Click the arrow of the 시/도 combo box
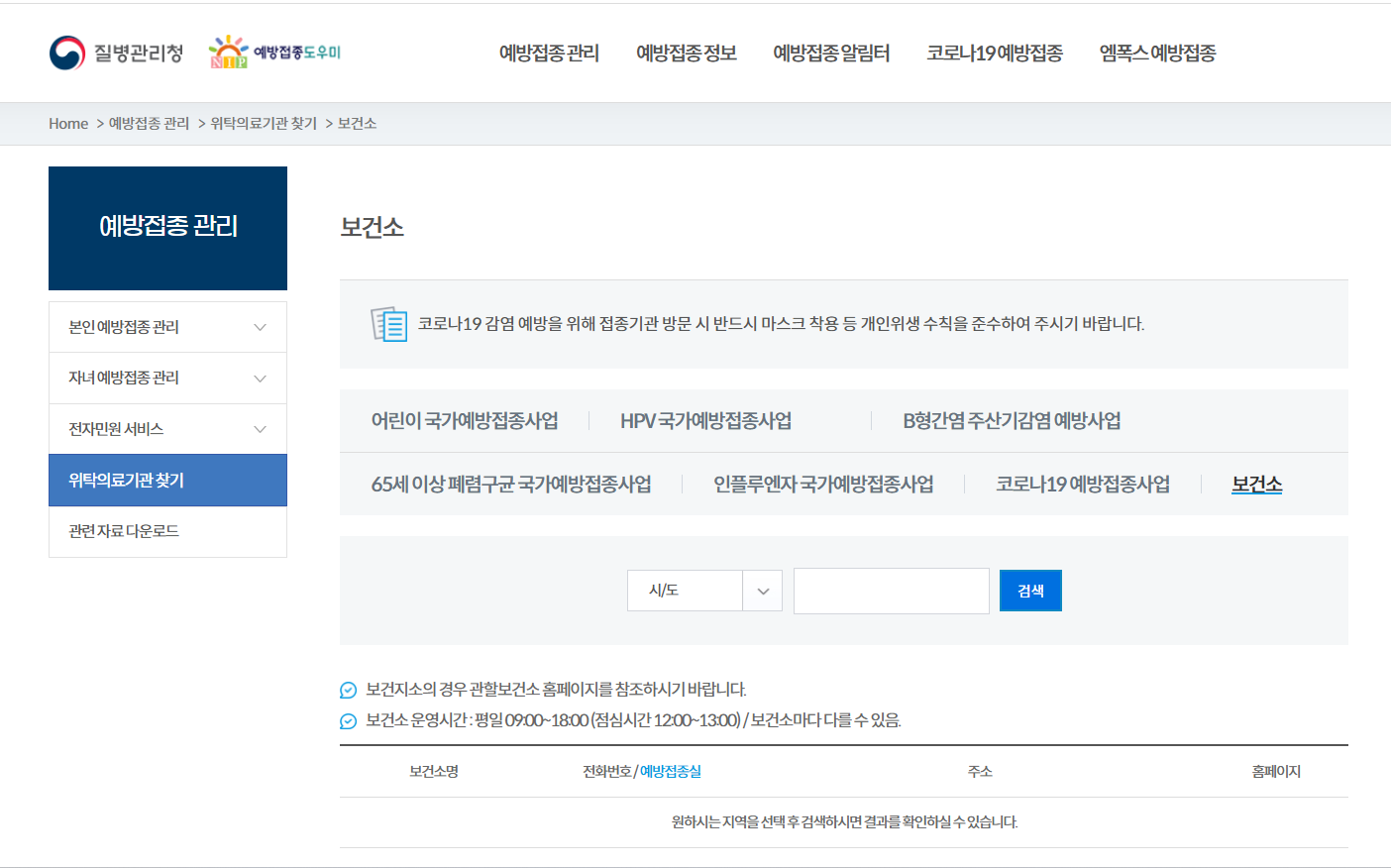Image resolution: width=1391 pixels, height=868 pixels. 763,591
